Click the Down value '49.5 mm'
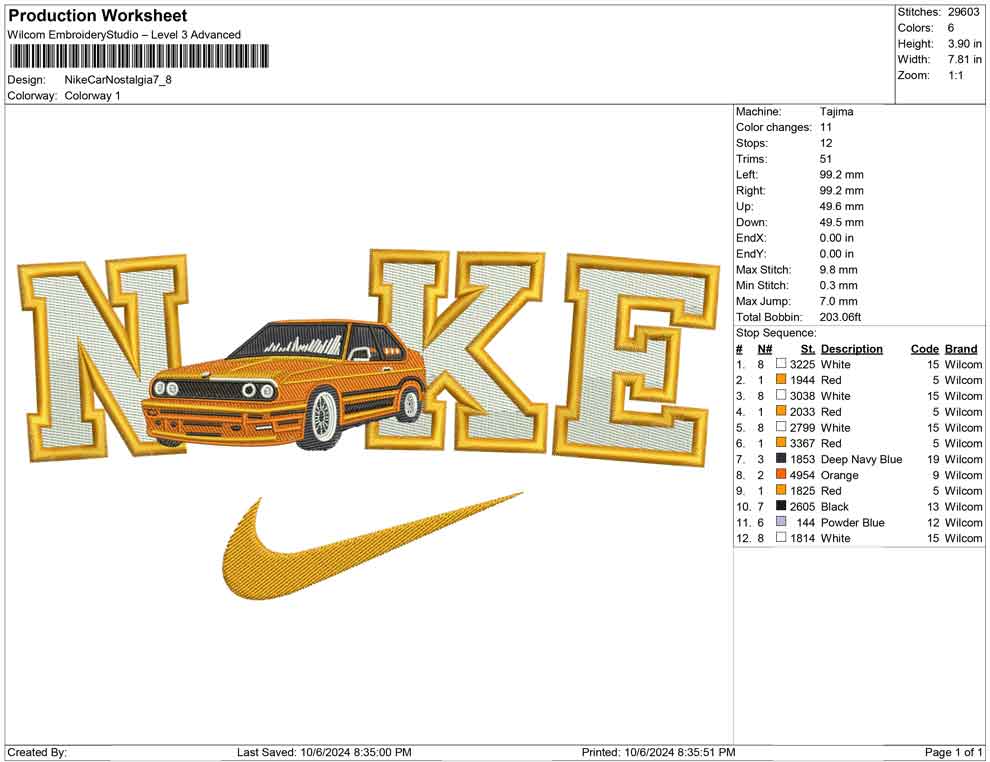990x762 pixels. [842, 222]
